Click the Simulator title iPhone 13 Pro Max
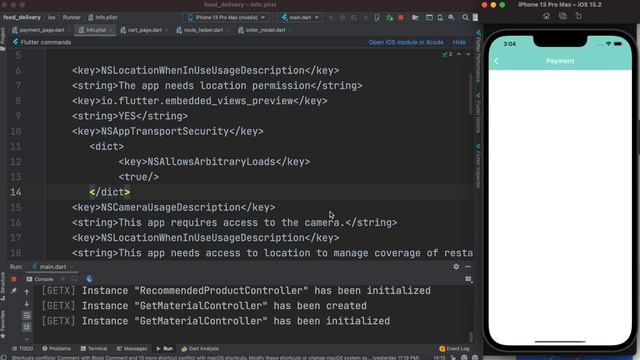 559,4
